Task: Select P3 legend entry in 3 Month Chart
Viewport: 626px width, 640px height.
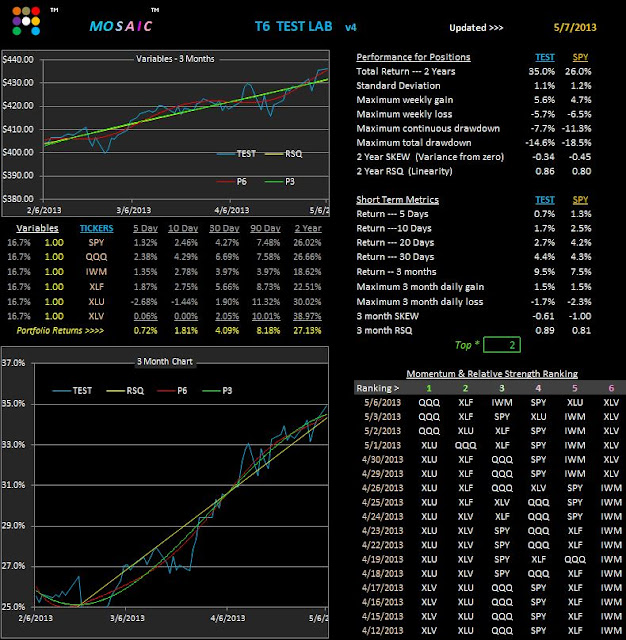Action: point(217,391)
